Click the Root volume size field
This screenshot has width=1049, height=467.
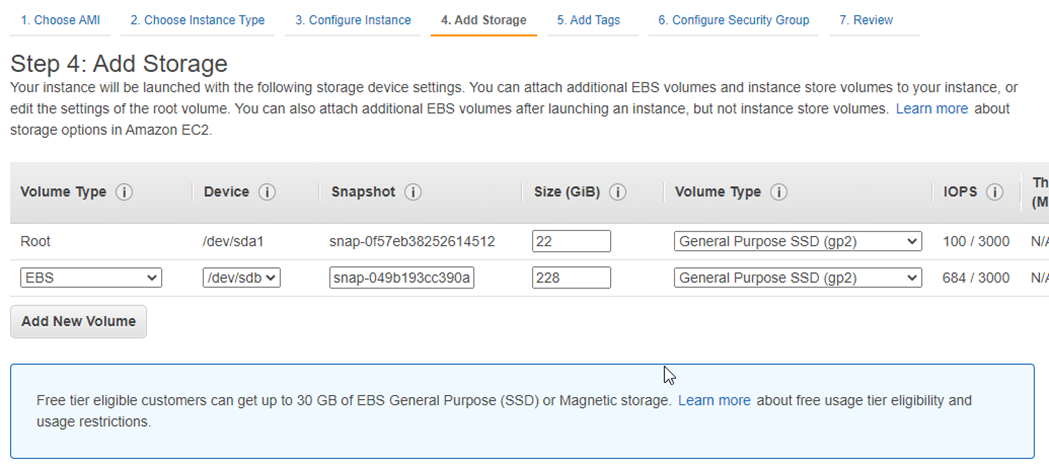(571, 241)
